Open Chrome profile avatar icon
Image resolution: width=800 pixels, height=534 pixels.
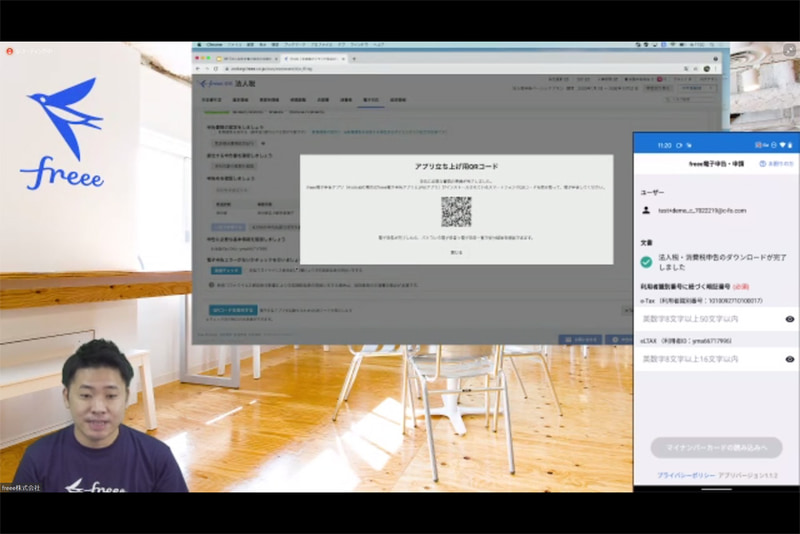click(707, 68)
